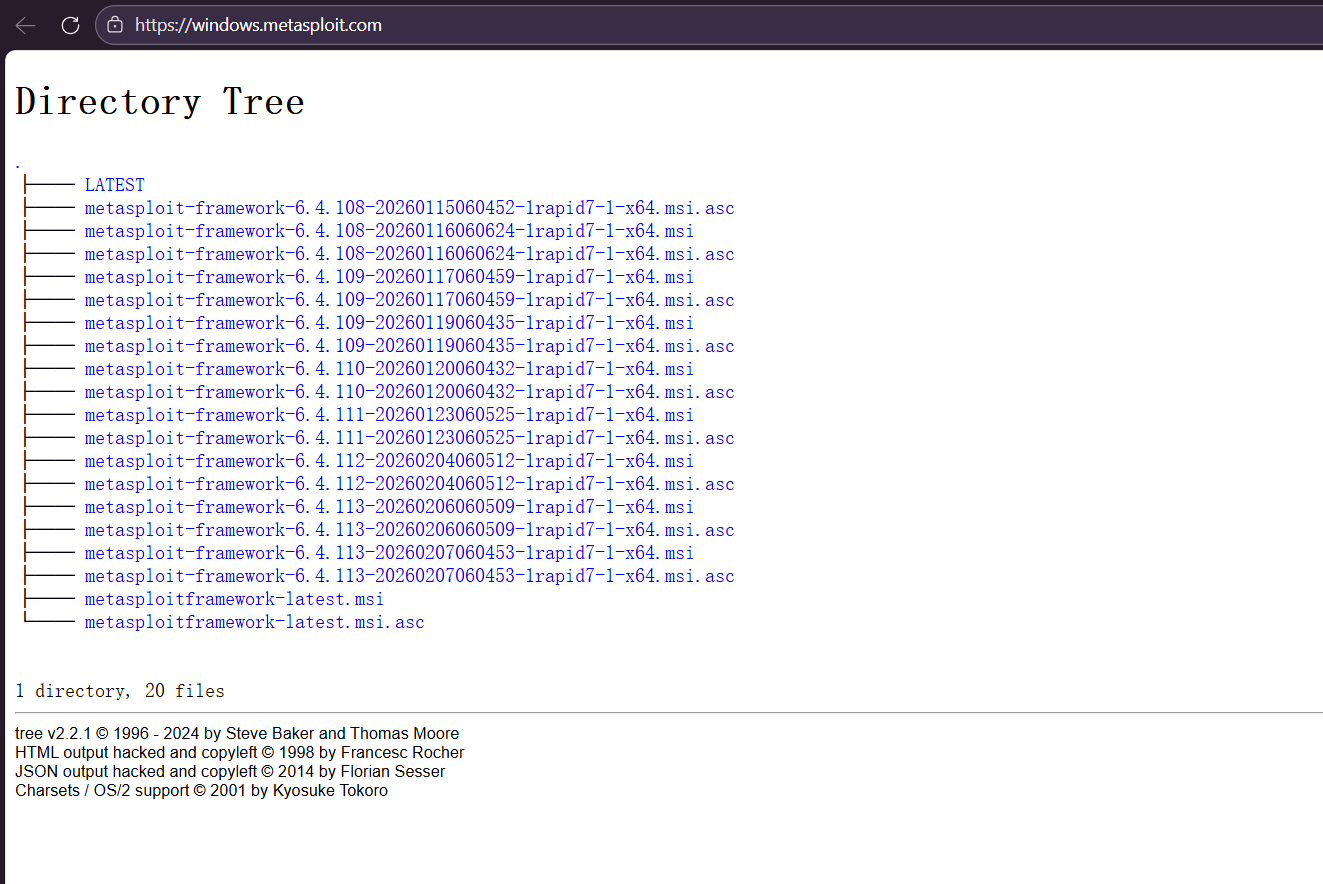Download metasploit-framework-6.4.108-20260116060624 x64.msi
The height and width of the screenshot is (884, 1323).
pos(389,231)
